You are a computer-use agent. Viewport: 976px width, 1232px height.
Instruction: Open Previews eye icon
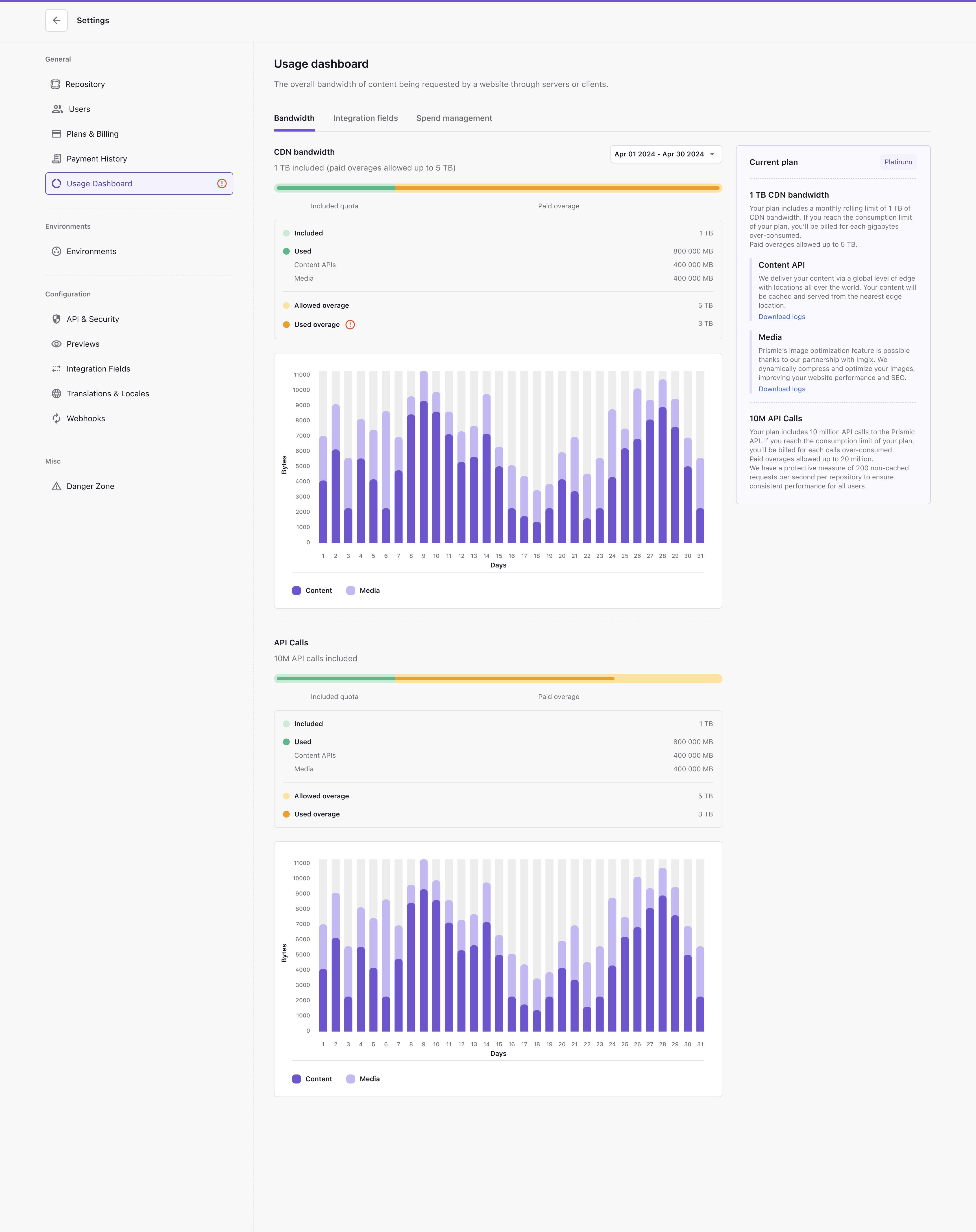click(56, 344)
